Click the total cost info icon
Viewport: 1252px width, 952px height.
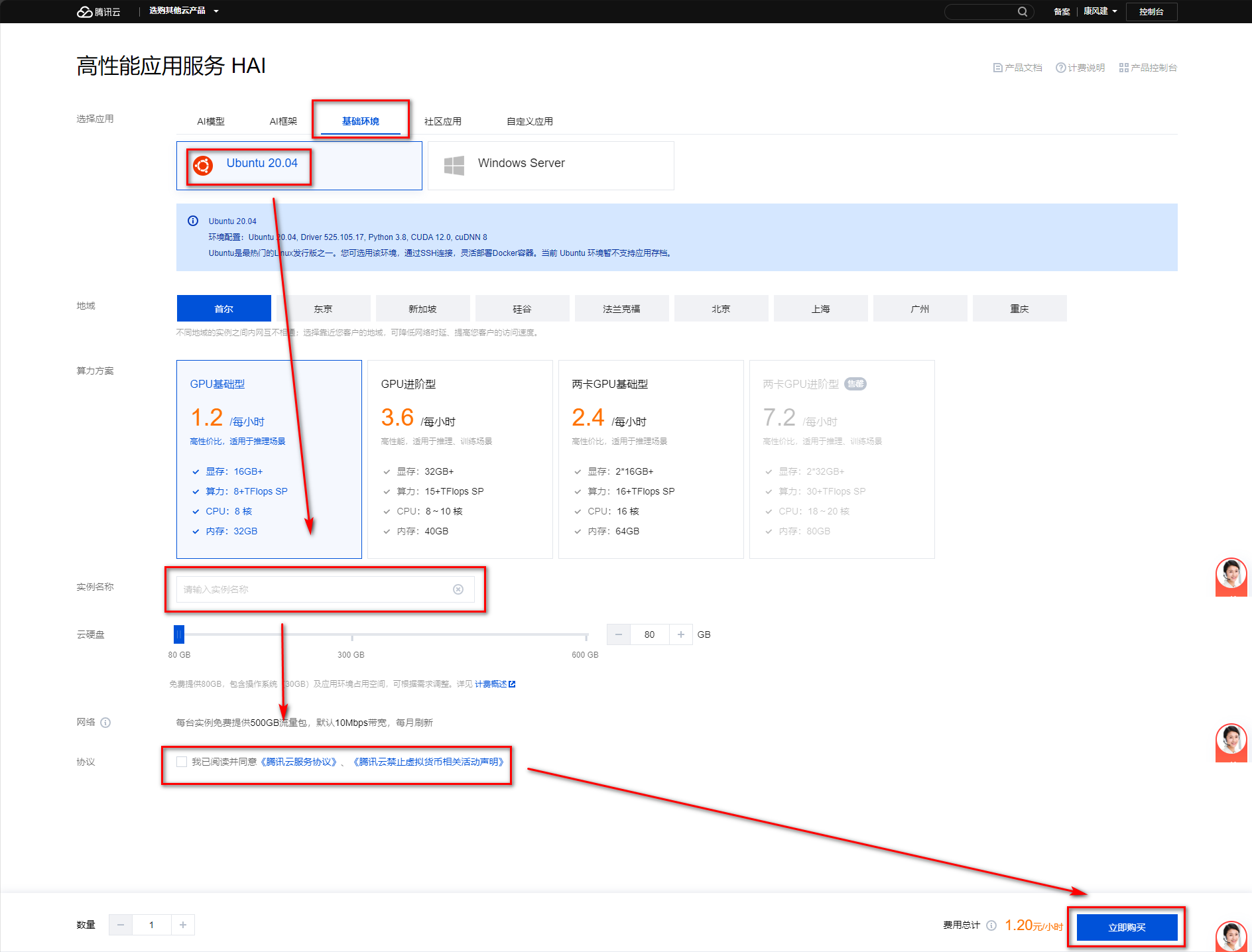(991, 925)
